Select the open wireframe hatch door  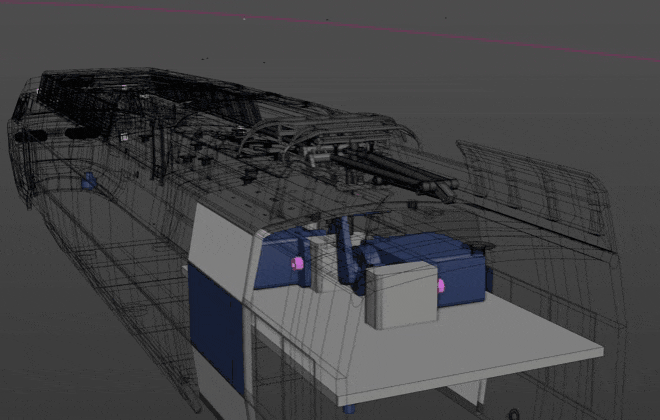point(540,190)
